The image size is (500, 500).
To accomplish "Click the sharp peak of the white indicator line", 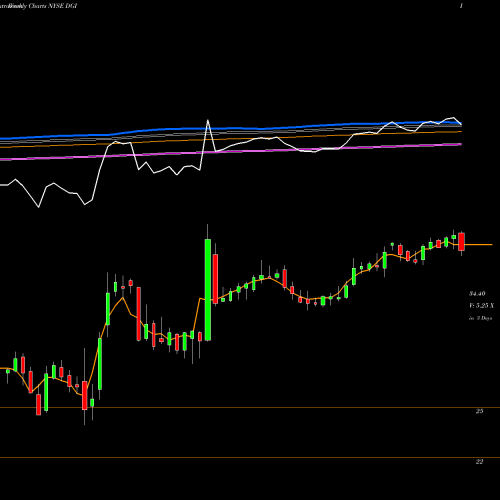I will [208, 121].
